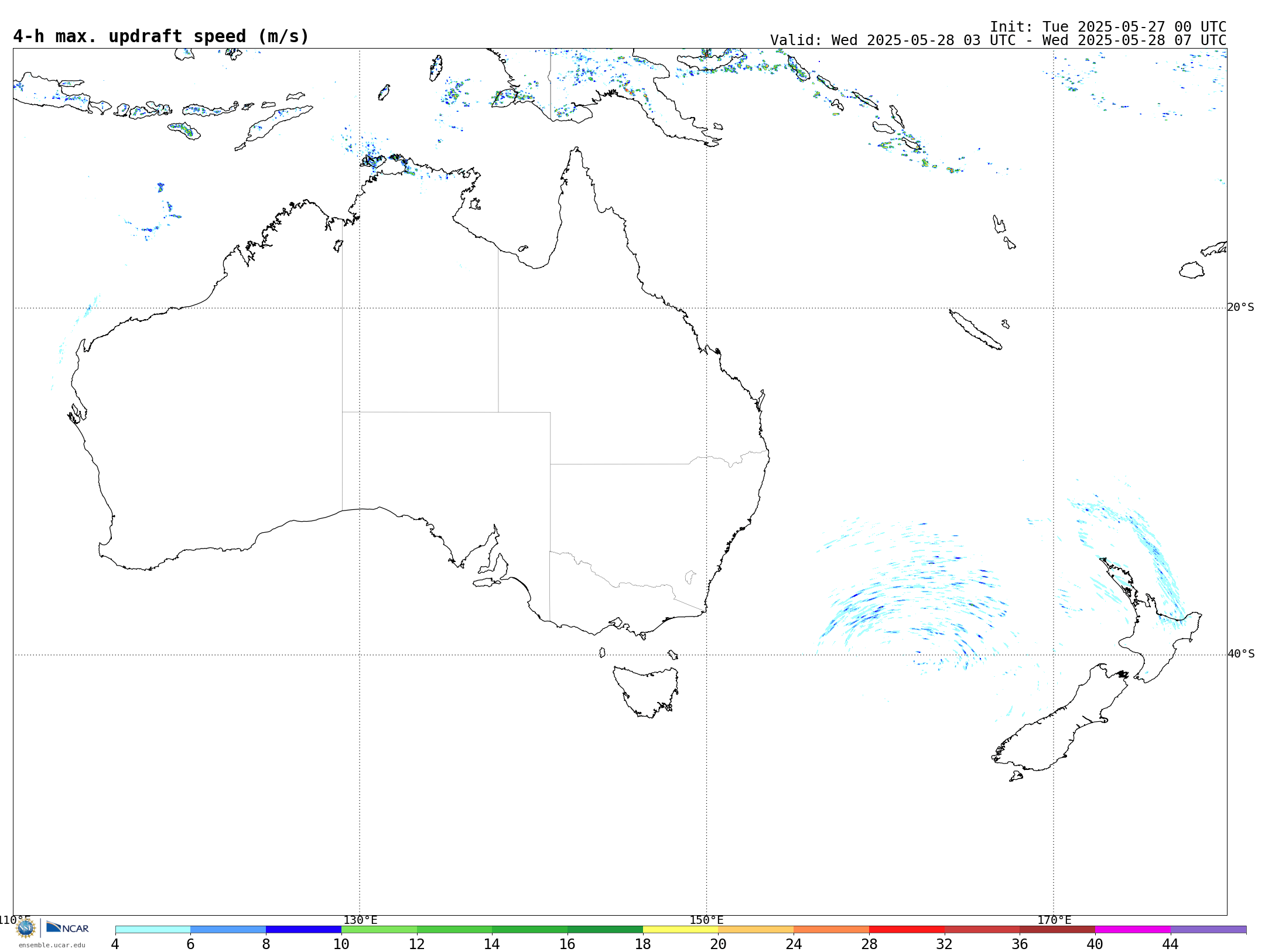
Task: Click the Tasmania island outline on the map
Action: coord(646,691)
